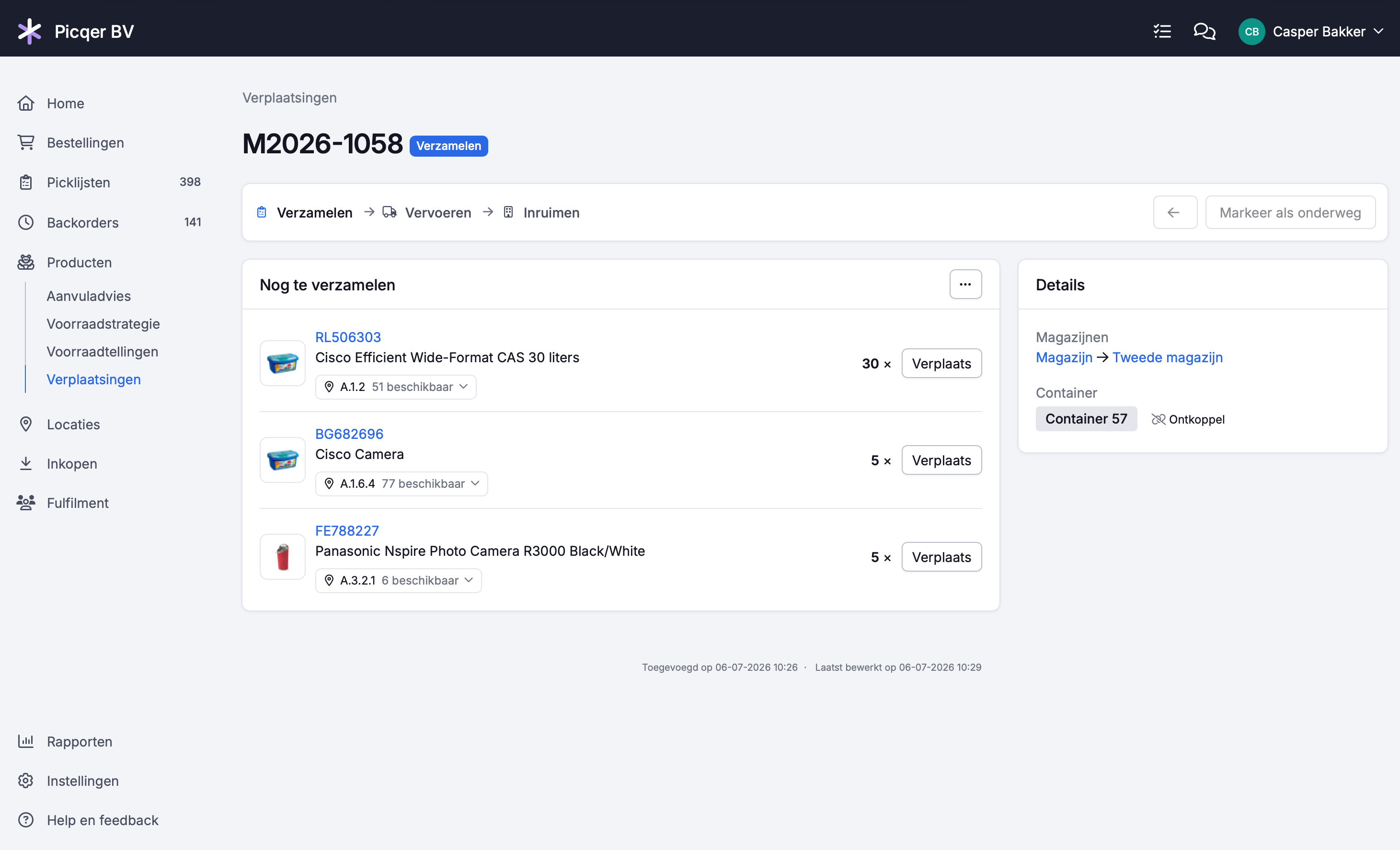
Task: Open product link RL506303
Action: pos(348,337)
